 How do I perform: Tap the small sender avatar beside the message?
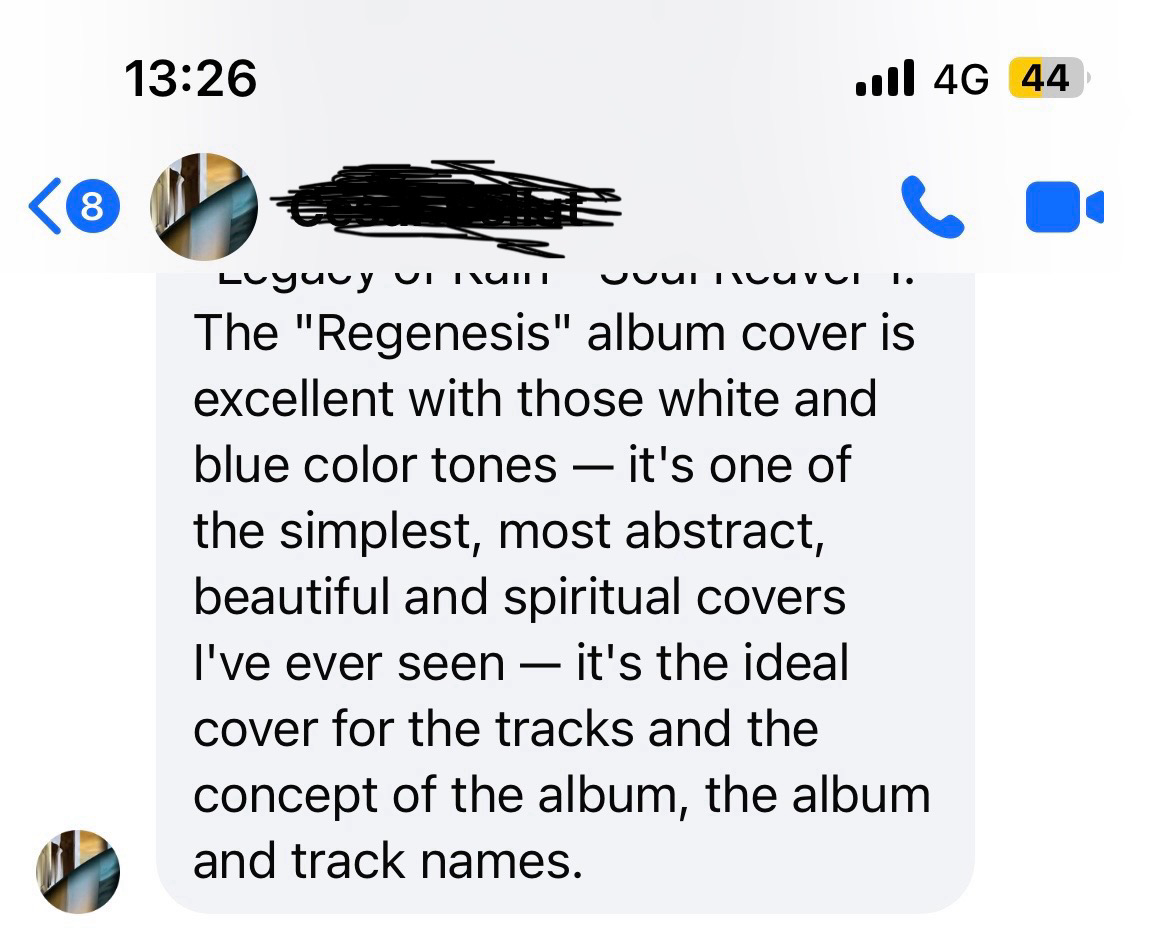(78, 871)
